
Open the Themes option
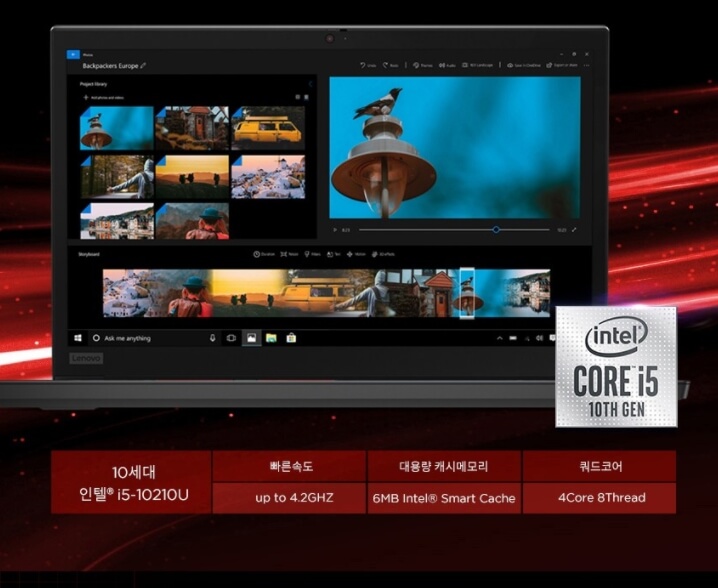[422, 65]
